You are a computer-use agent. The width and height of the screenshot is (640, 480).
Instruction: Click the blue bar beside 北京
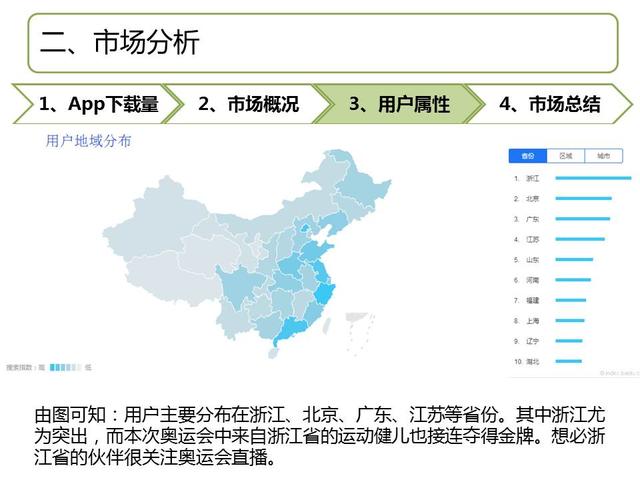584,198
